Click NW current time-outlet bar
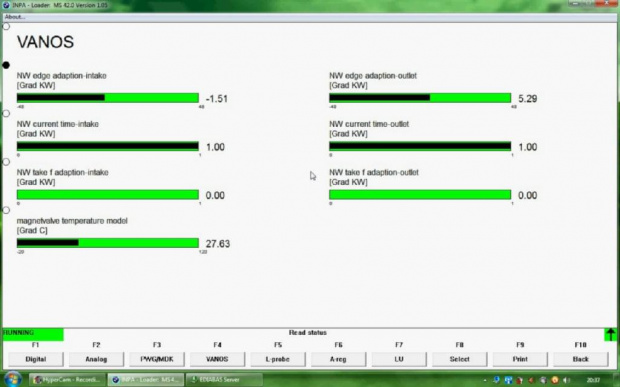 pyautogui.click(x=420, y=146)
